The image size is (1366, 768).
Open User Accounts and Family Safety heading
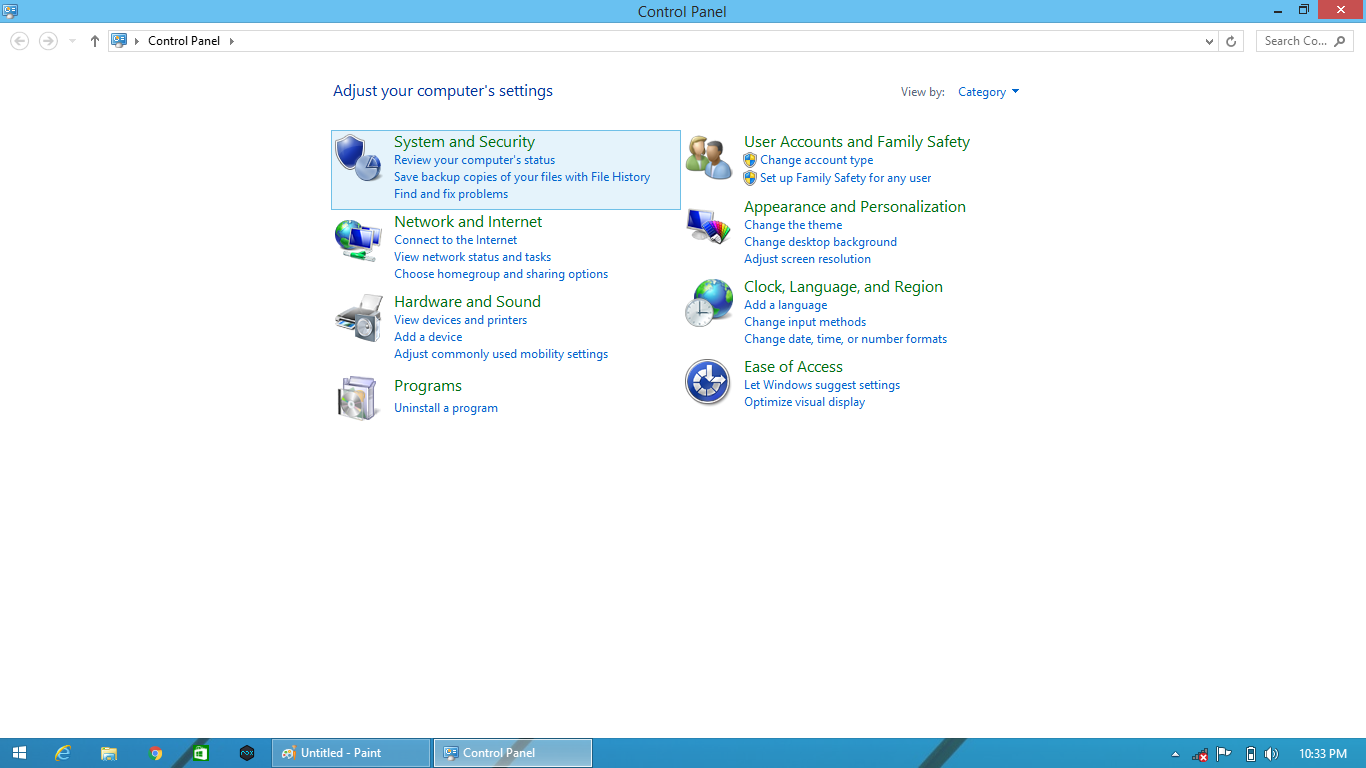[857, 142]
